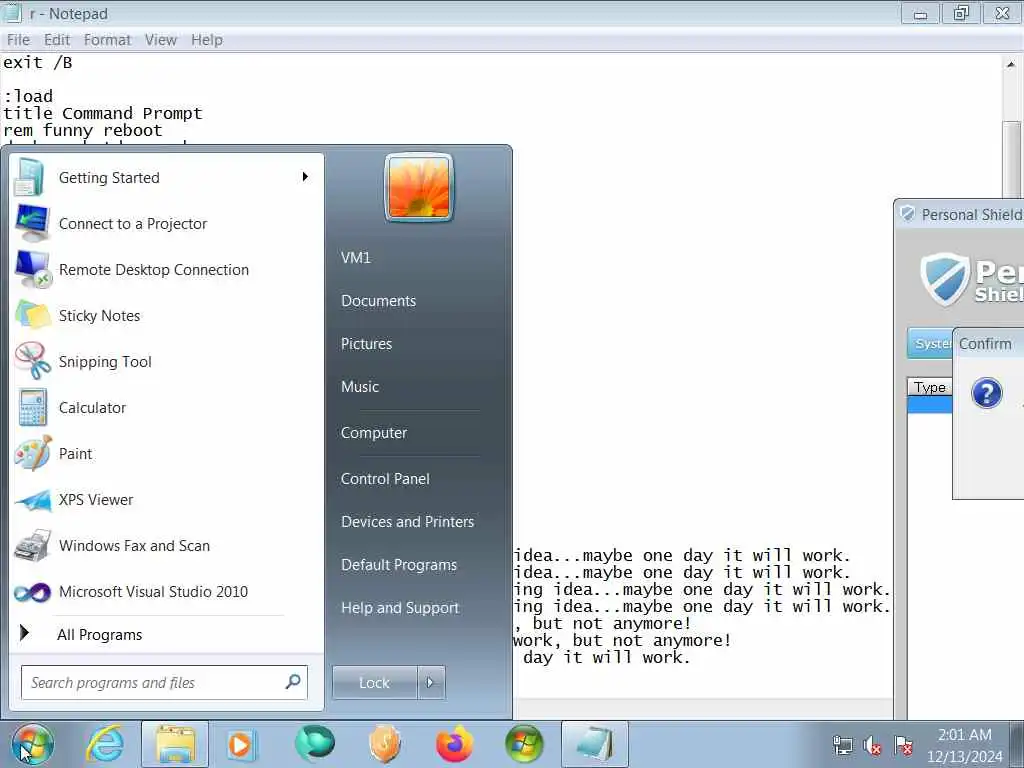Click the 'title Command Prompt' line in Notepad
The width and height of the screenshot is (1024, 768).
click(x=103, y=114)
